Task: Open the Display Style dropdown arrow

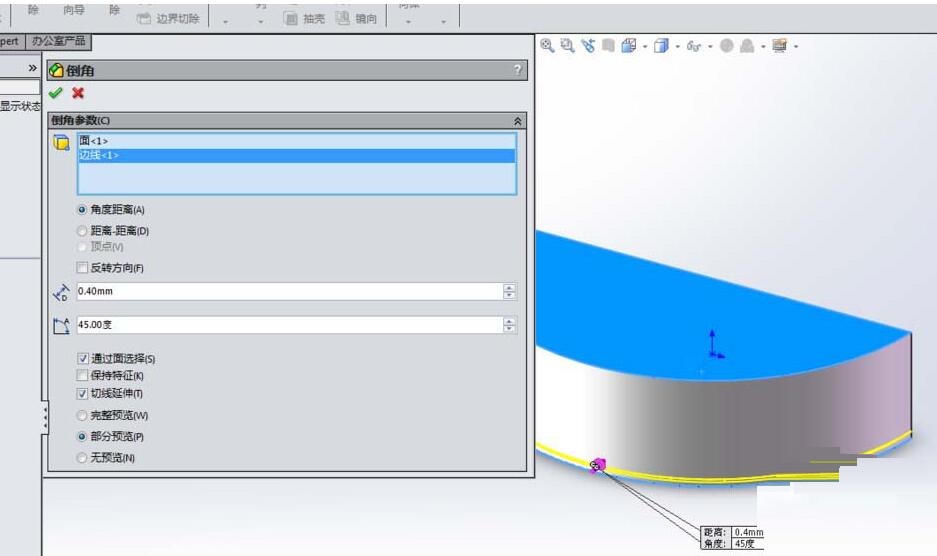Action: click(677, 47)
